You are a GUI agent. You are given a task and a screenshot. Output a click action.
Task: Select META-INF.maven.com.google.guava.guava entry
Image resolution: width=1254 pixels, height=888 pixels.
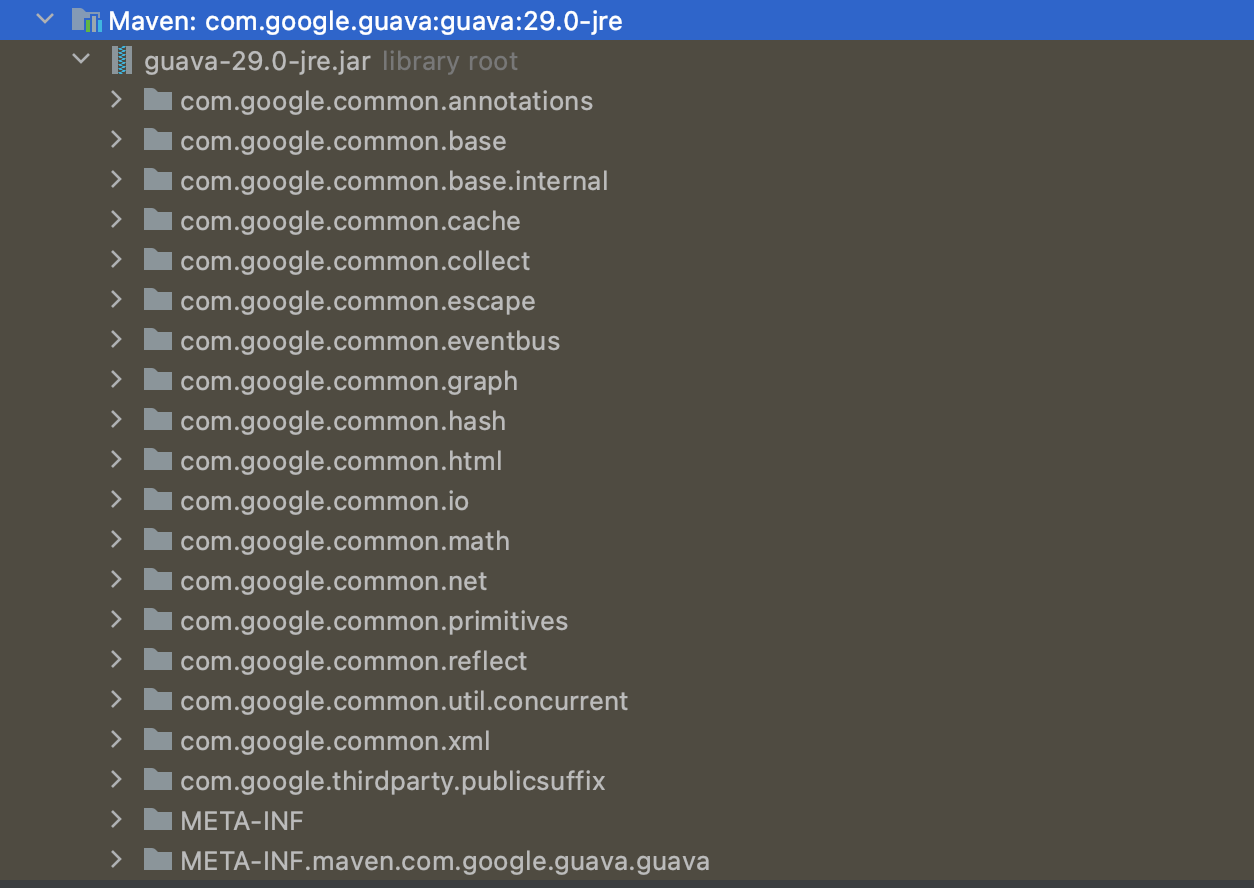tap(444, 861)
